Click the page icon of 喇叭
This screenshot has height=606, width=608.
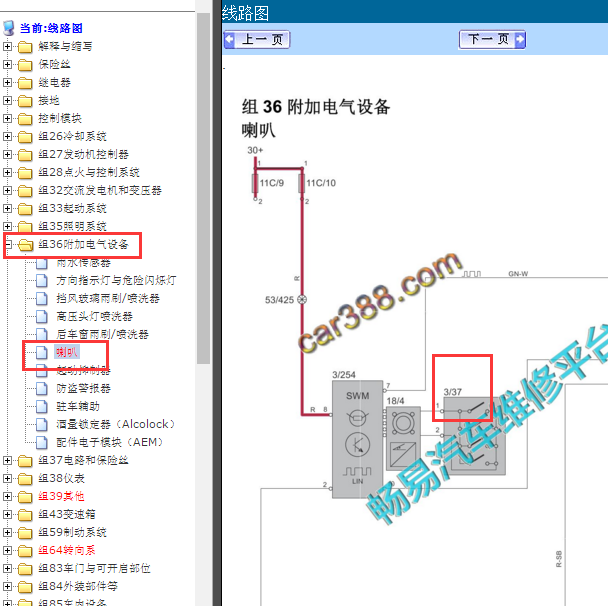pyautogui.click(x=41, y=353)
